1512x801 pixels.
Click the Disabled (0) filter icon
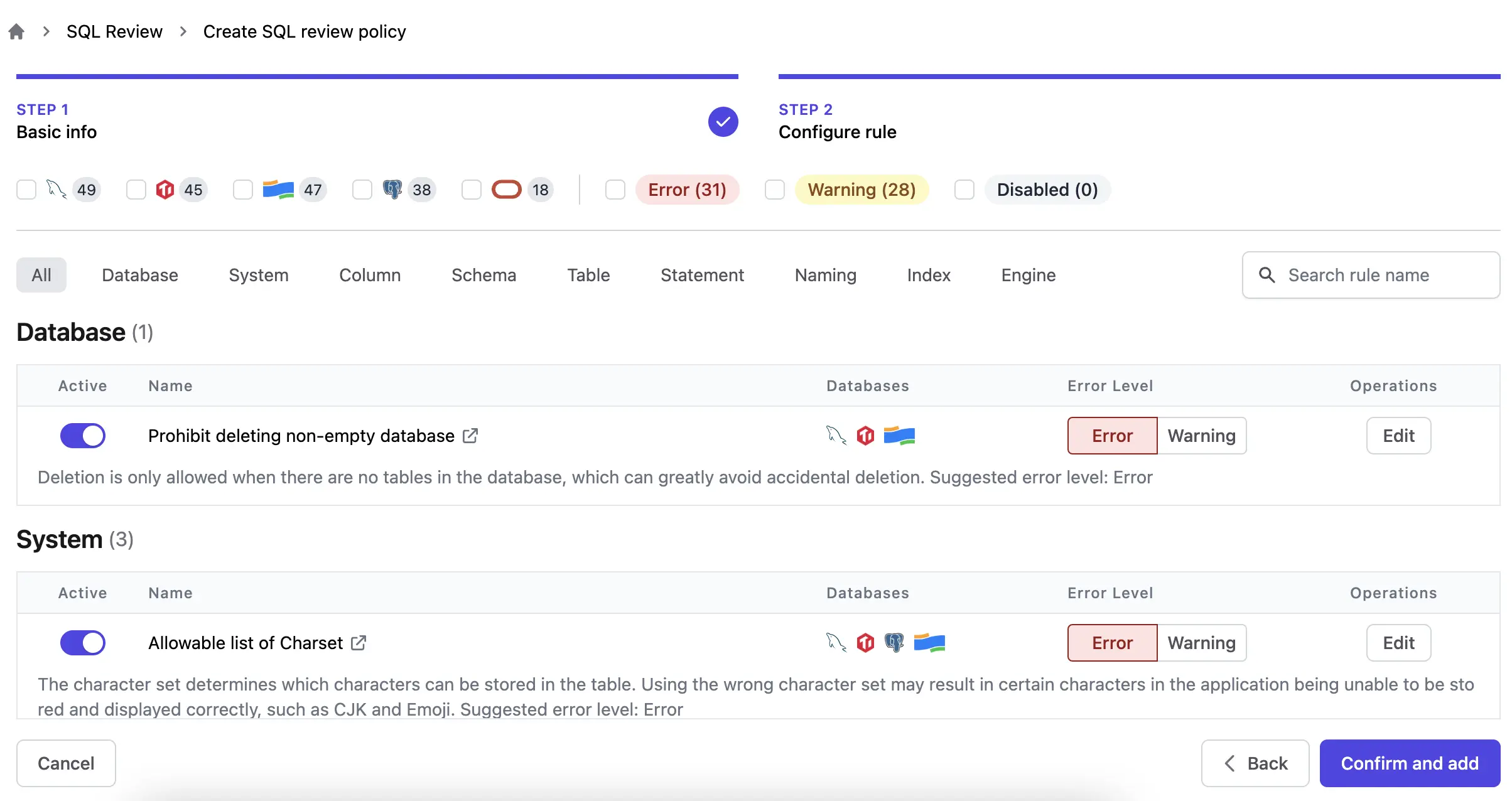(x=962, y=189)
